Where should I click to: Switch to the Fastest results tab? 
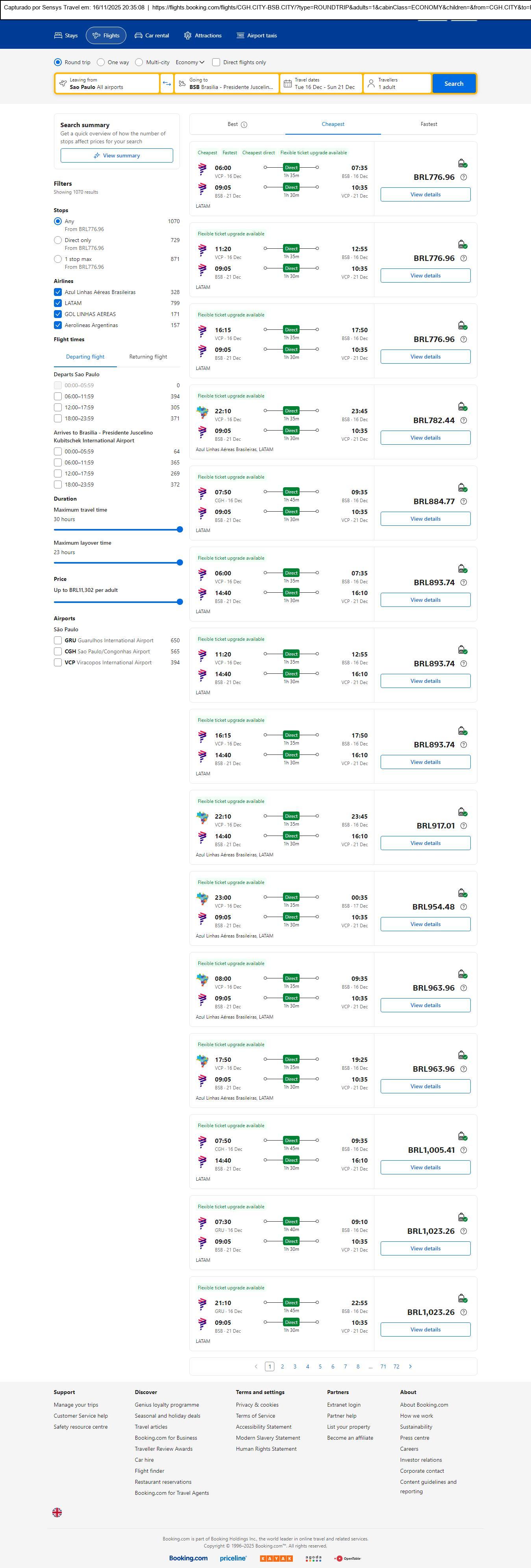(429, 124)
